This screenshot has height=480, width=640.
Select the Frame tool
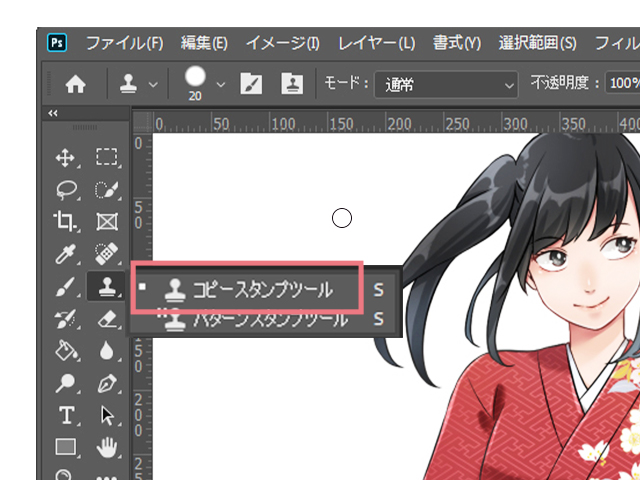[107, 222]
